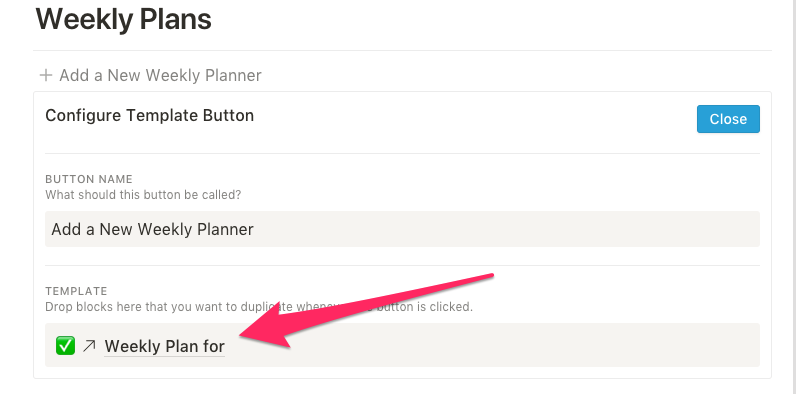
Task: Click the What should this button be called hint
Action: pos(143,194)
